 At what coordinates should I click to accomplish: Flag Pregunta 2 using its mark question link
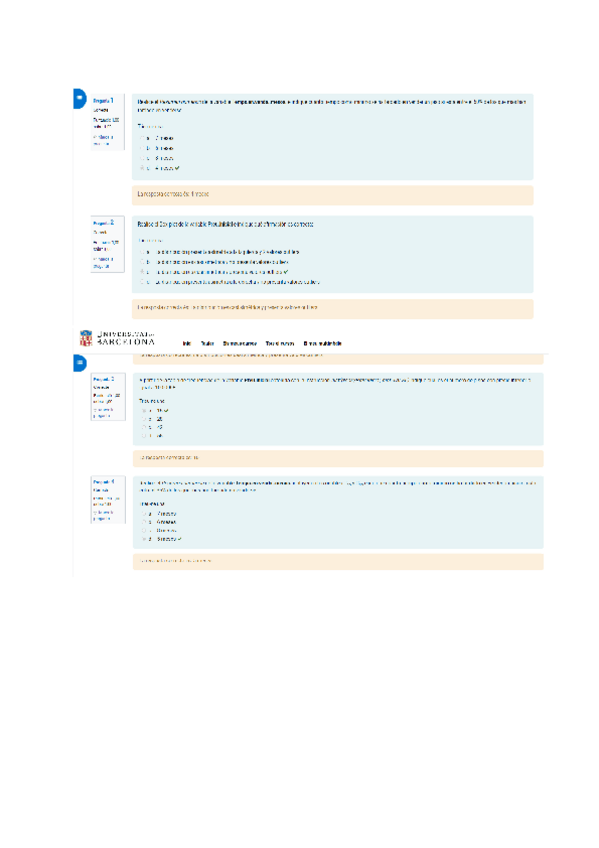[x=103, y=263]
